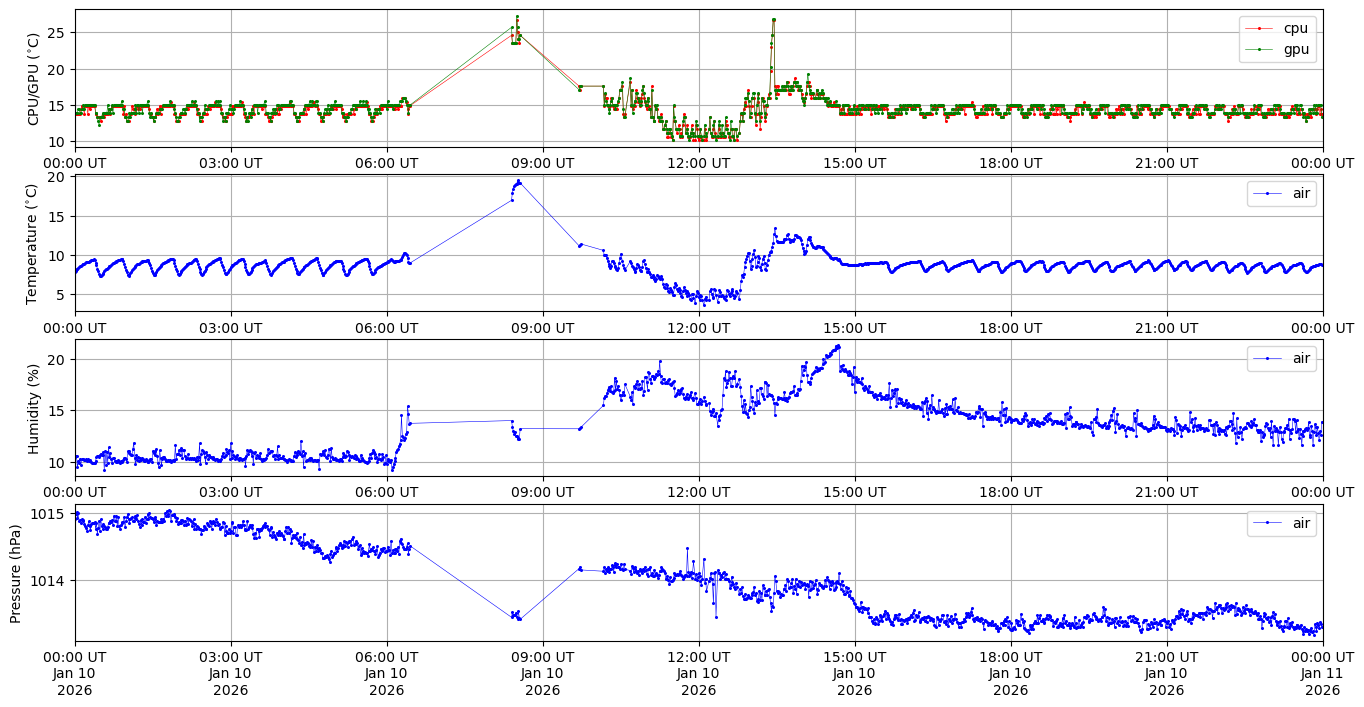
Task: Select the CPU/GPU (°C) y-axis label
Action: coord(34,79)
